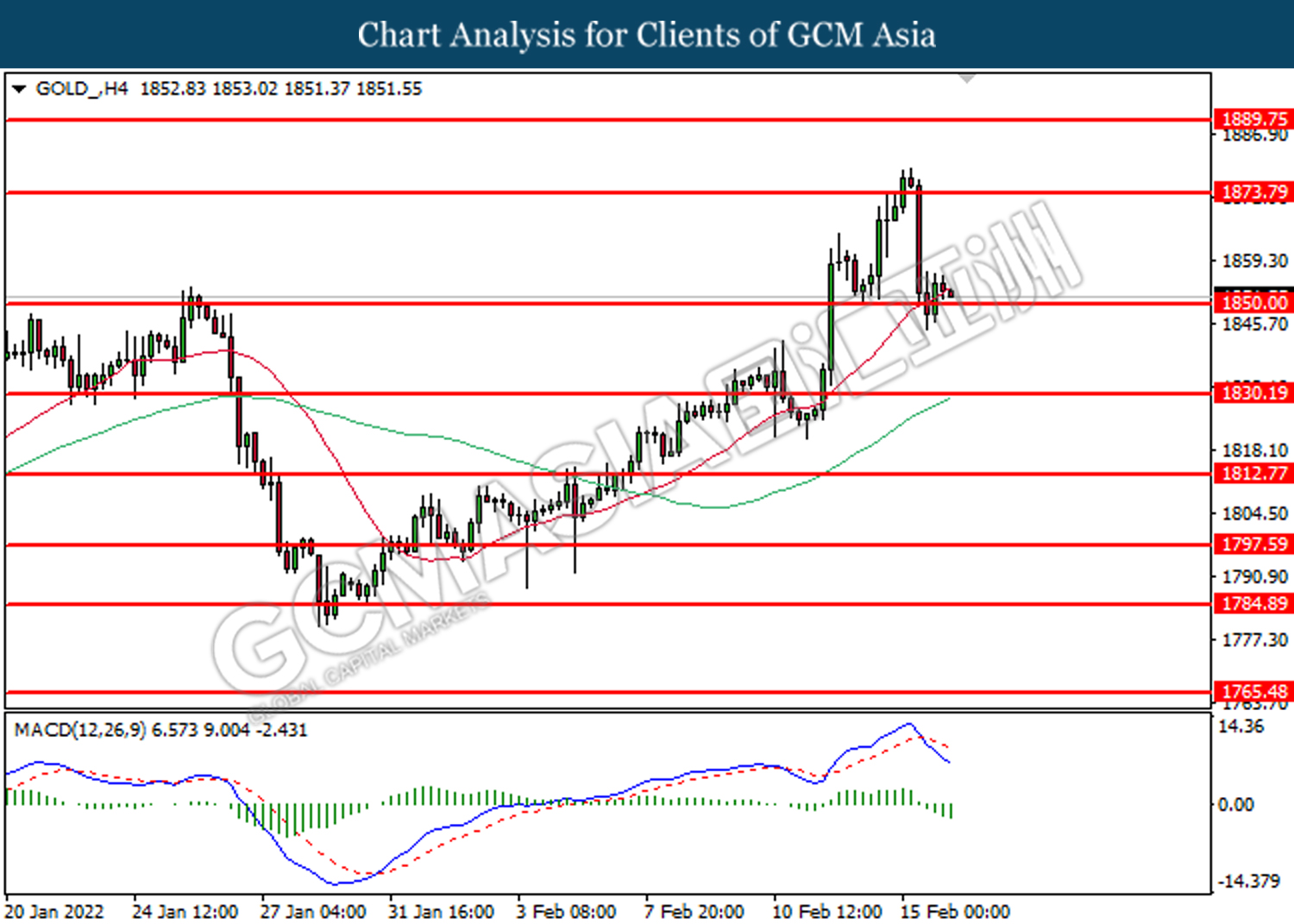Click the OHLC values 1852.83 1853.02 1851.37 1851.55
Viewport: 1294px width, 924px height.
281,89
